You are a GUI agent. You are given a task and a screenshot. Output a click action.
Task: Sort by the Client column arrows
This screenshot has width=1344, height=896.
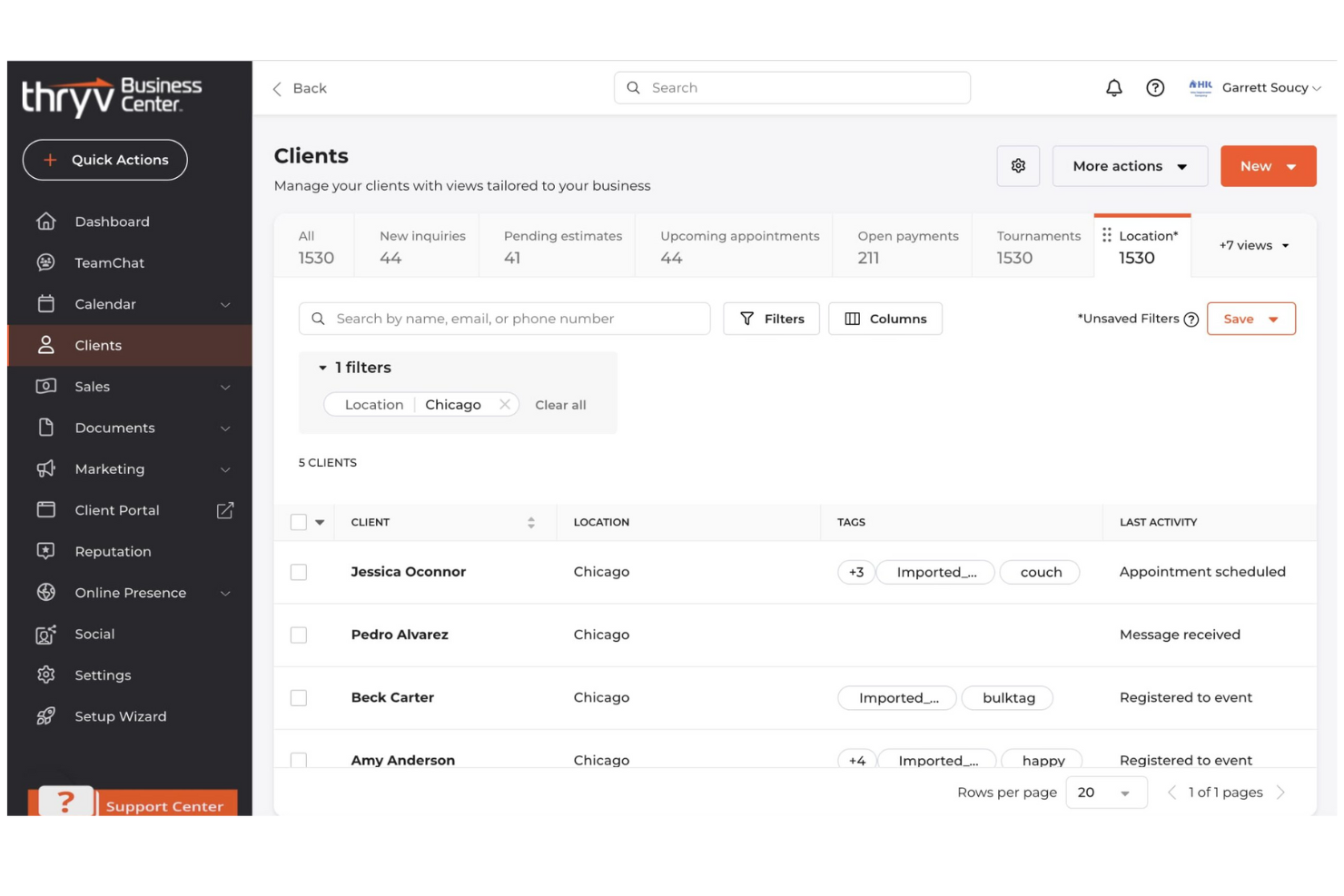(531, 522)
